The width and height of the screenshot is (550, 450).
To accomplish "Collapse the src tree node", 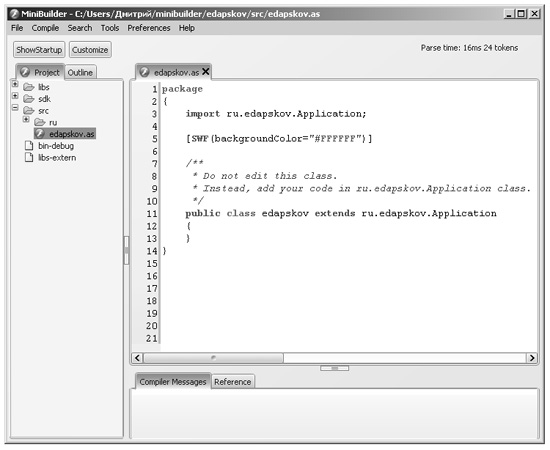I will [x=15, y=108].
